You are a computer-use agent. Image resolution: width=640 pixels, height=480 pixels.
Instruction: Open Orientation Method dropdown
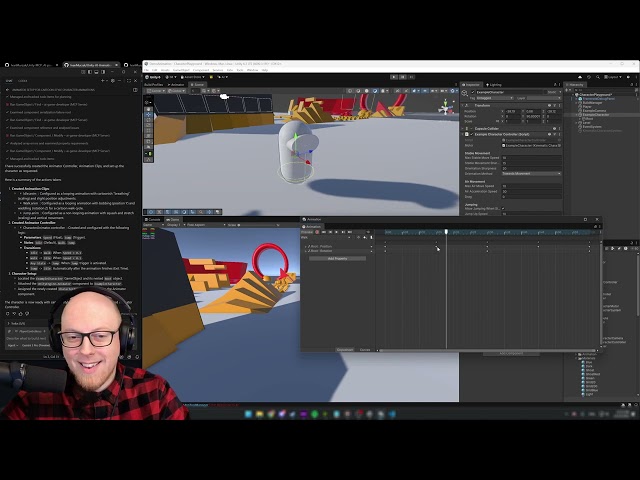pos(531,173)
